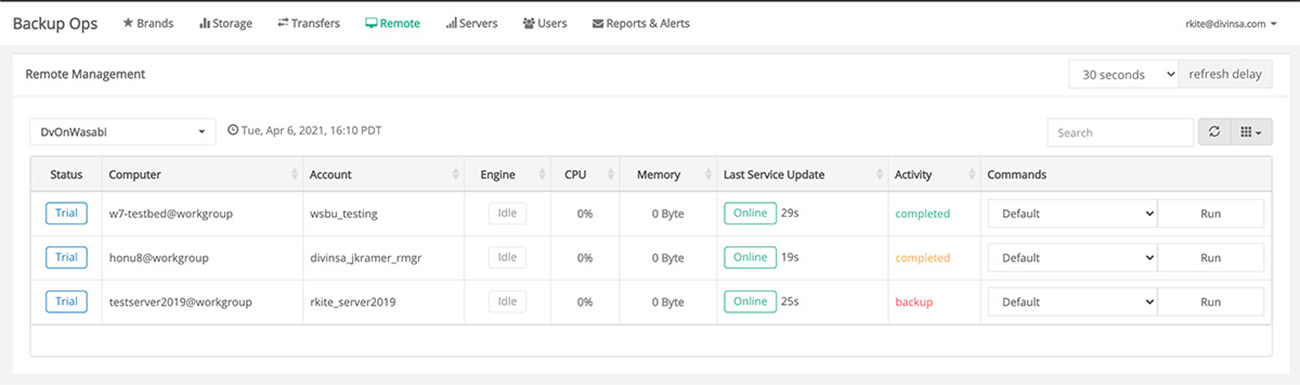Change the 30 seconds refresh delay dropdown
1300x385 pixels.
click(x=1123, y=74)
